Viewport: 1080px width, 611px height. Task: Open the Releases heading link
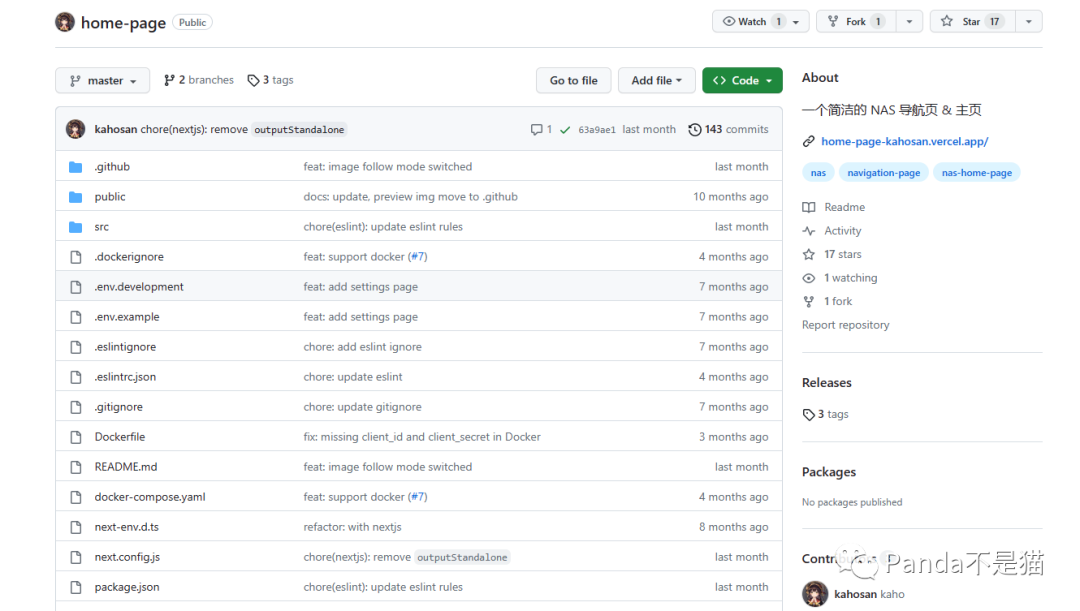tap(827, 382)
